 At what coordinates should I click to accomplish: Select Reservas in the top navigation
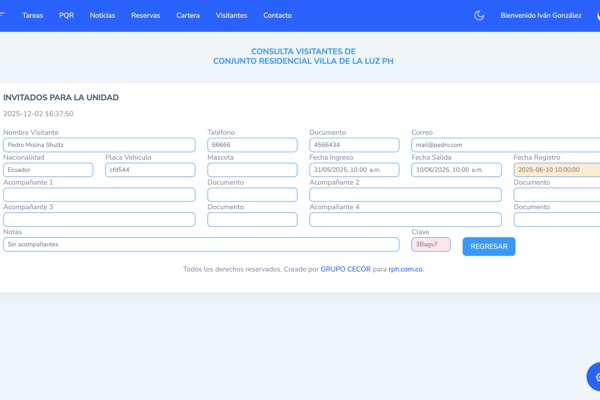(145, 15)
